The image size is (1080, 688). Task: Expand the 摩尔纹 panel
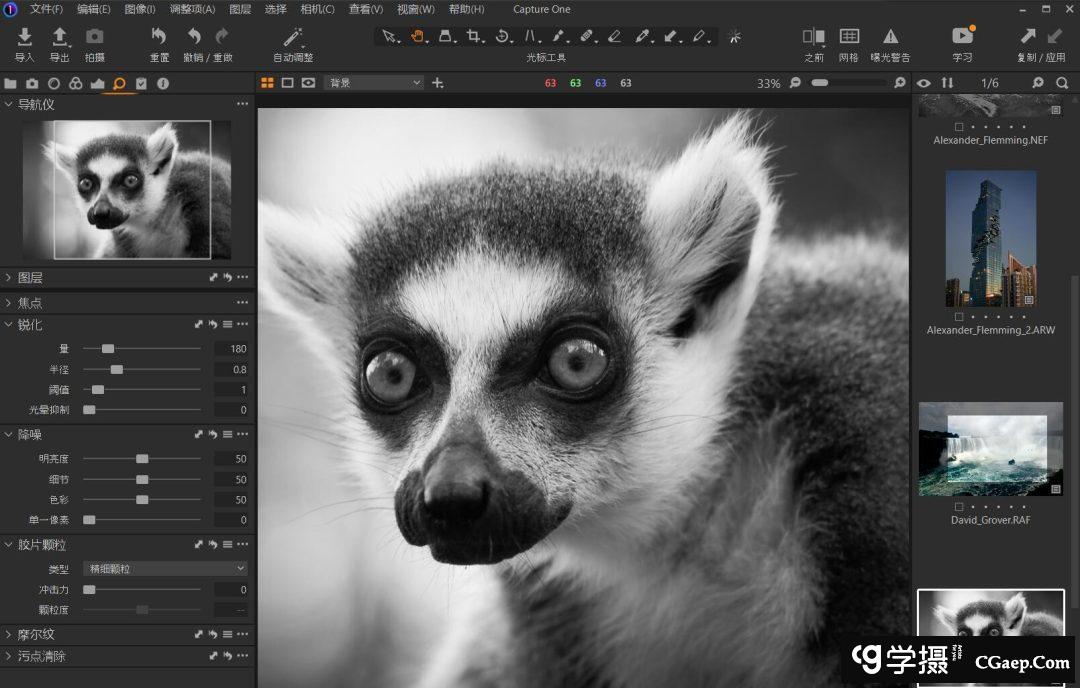tap(36, 634)
